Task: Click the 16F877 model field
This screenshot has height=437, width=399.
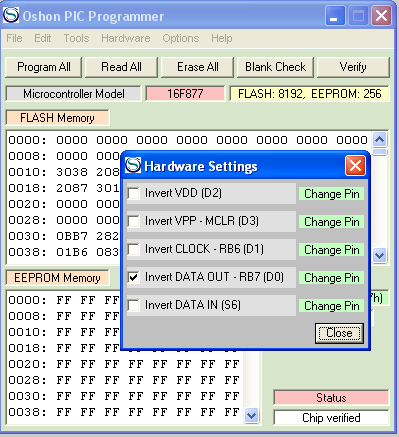Action: click(185, 94)
